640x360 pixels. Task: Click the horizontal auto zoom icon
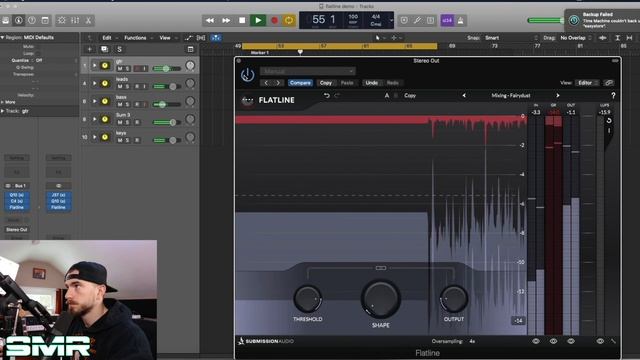pyautogui.click(x=630, y=38)
